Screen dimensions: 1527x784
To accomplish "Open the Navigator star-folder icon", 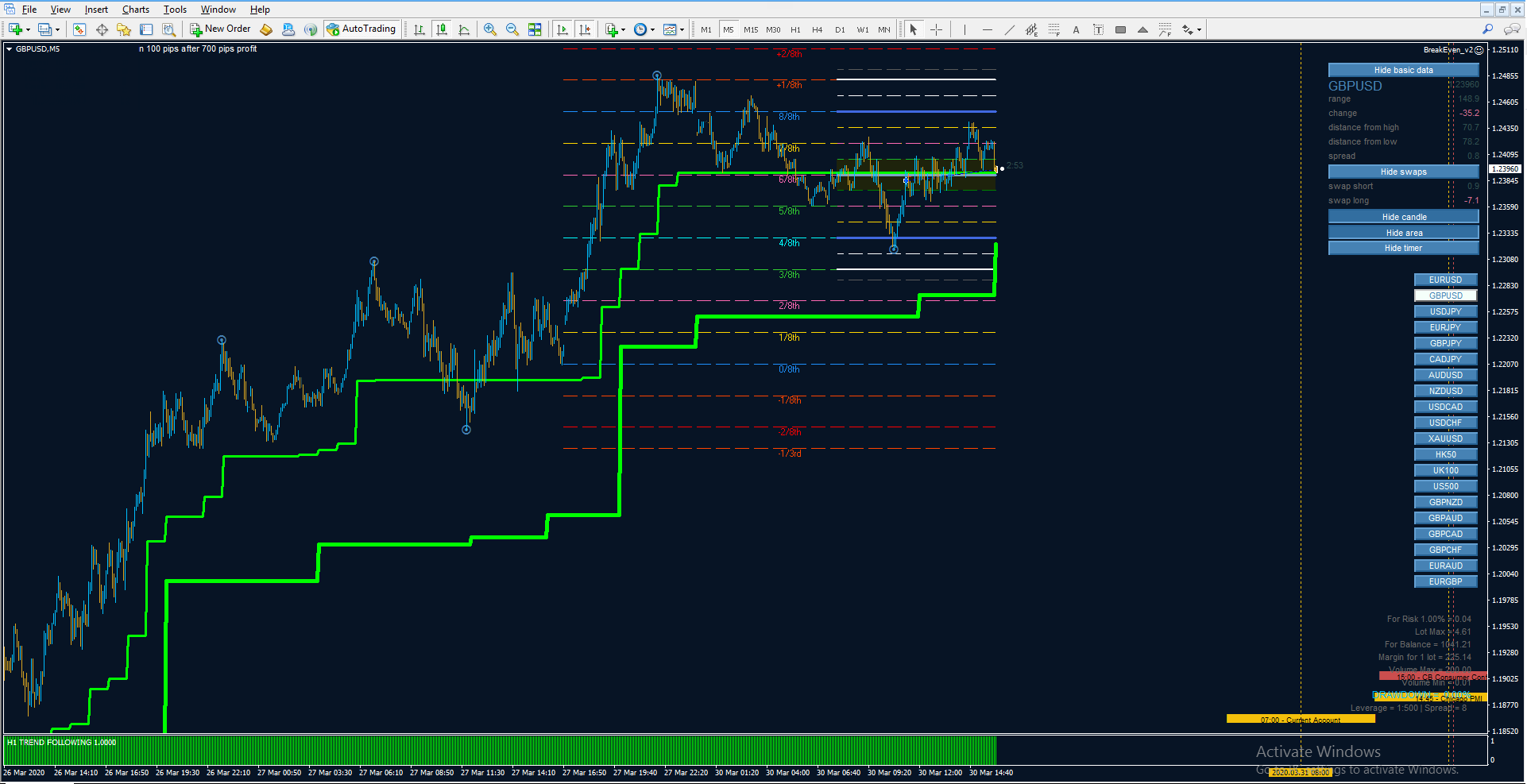I will [x=124, y=29].
